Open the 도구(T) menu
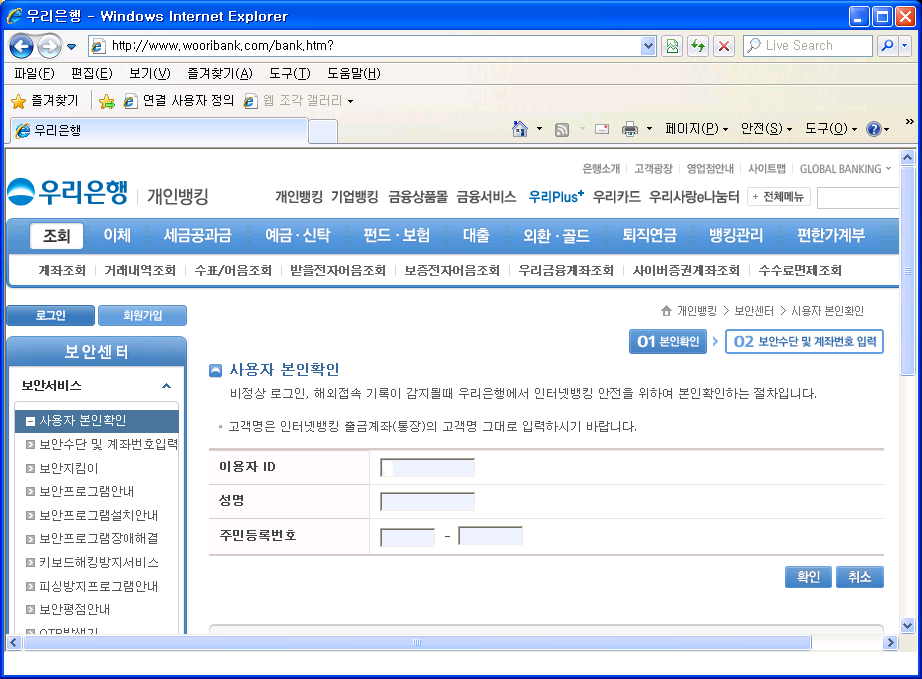Screen dimensions: 922x679 pos(290,73)
